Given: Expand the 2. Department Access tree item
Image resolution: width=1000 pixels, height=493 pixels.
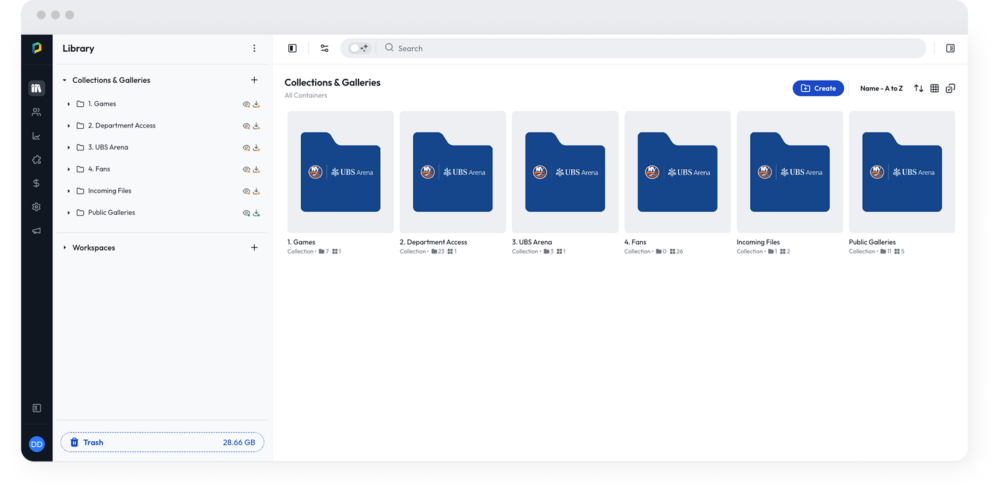Looking at the screenshot, I should tap(68, 126).
